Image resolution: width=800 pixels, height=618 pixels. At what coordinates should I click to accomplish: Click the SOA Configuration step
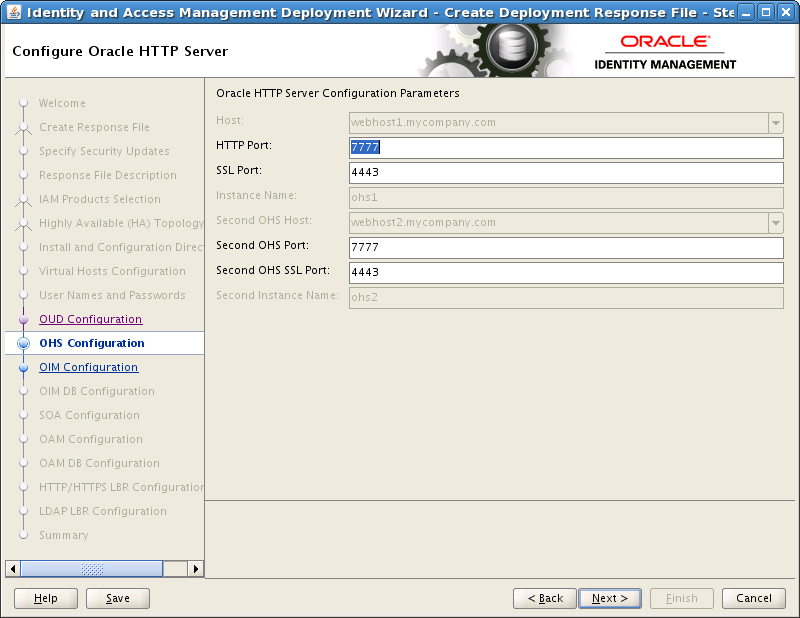click(89, 415)
